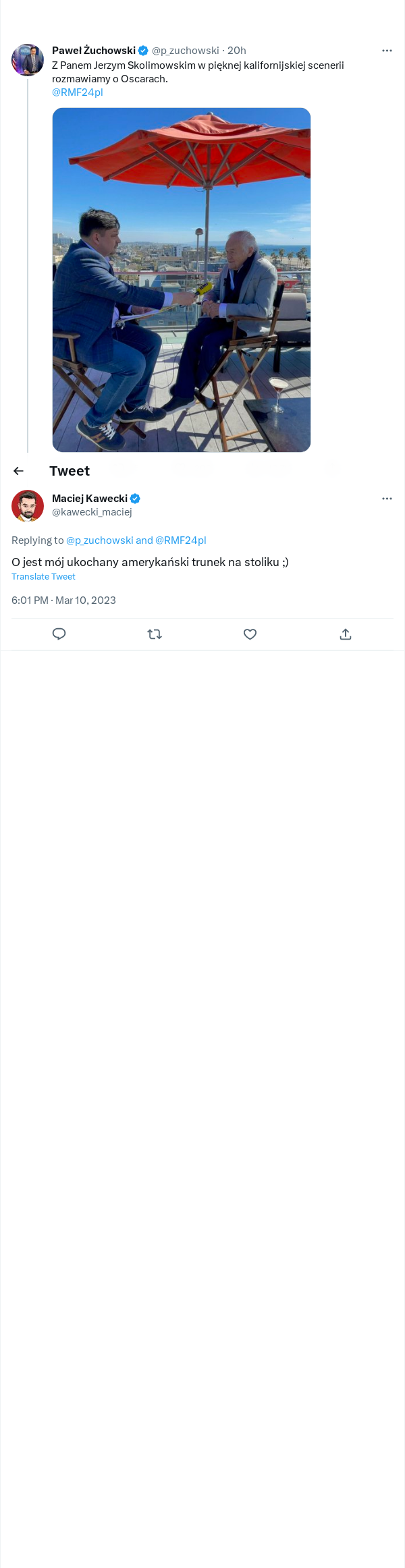The width and height of the screenshot is (405, 1568).
Task: Open @RMF24pl link in Replying to line
Action: tap(181, 540)
